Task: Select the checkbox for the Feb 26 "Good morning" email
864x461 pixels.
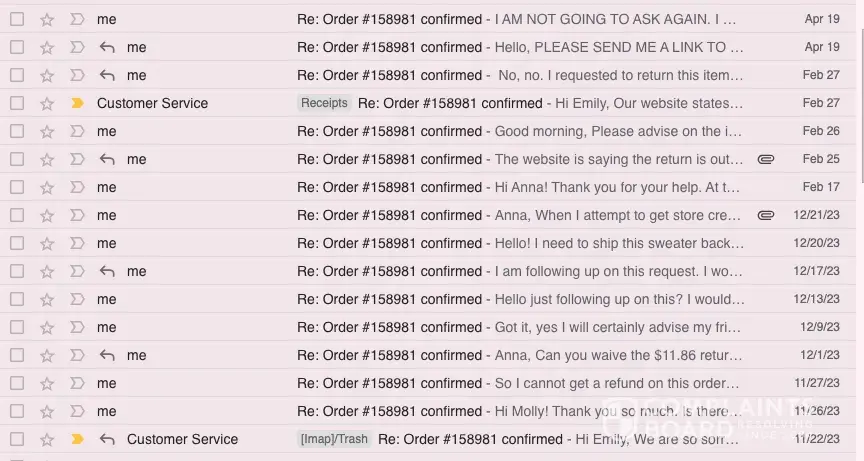Action: [x=17, y=131]
